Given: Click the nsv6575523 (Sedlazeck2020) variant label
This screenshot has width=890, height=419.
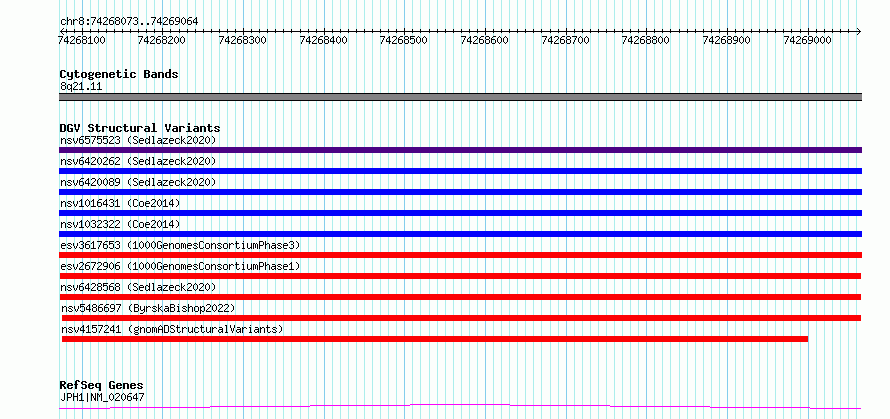Looking at the screenshot, I should click(138, 140).
